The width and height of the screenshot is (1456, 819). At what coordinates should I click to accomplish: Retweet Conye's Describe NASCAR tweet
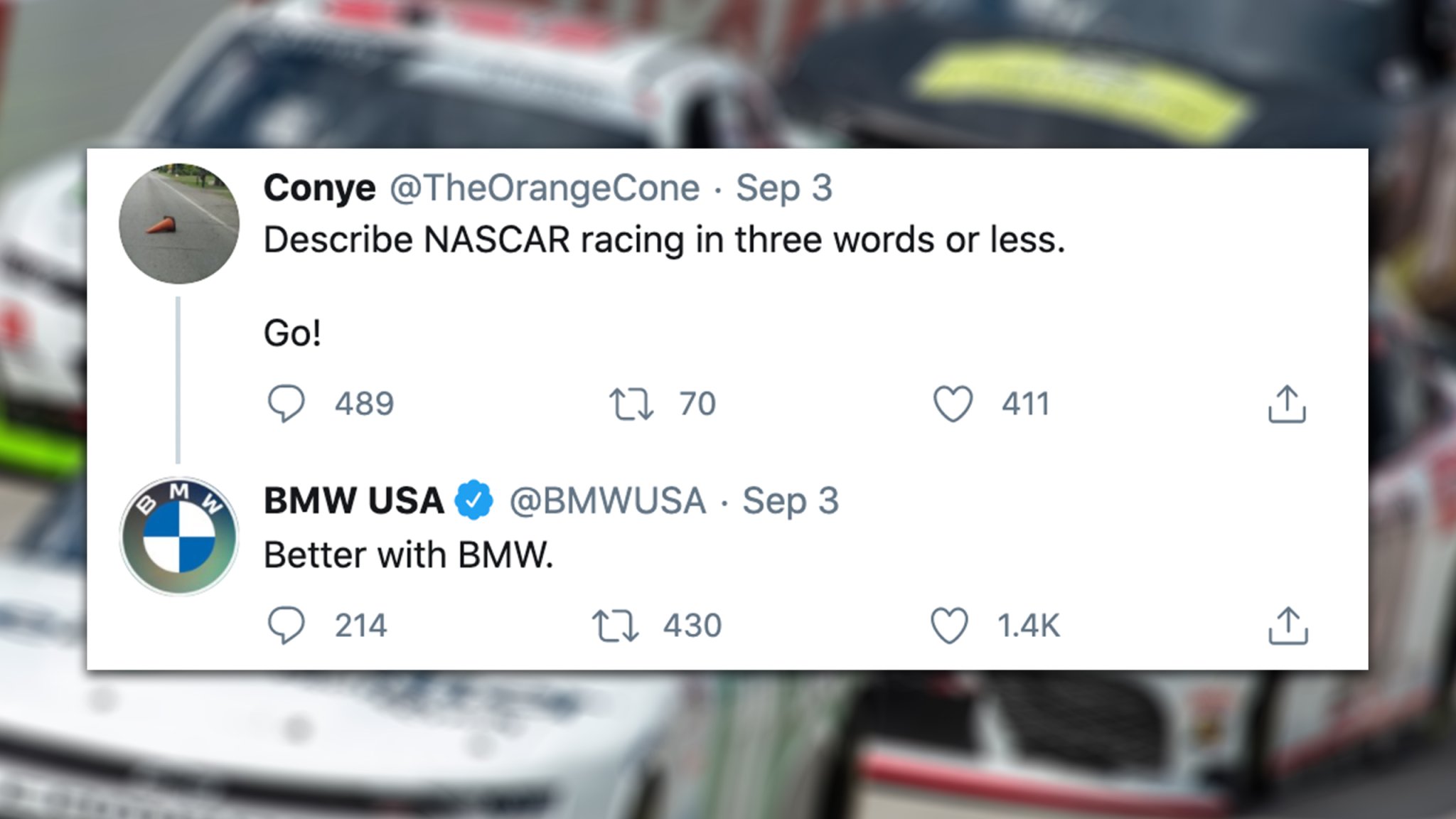point(631,404)
